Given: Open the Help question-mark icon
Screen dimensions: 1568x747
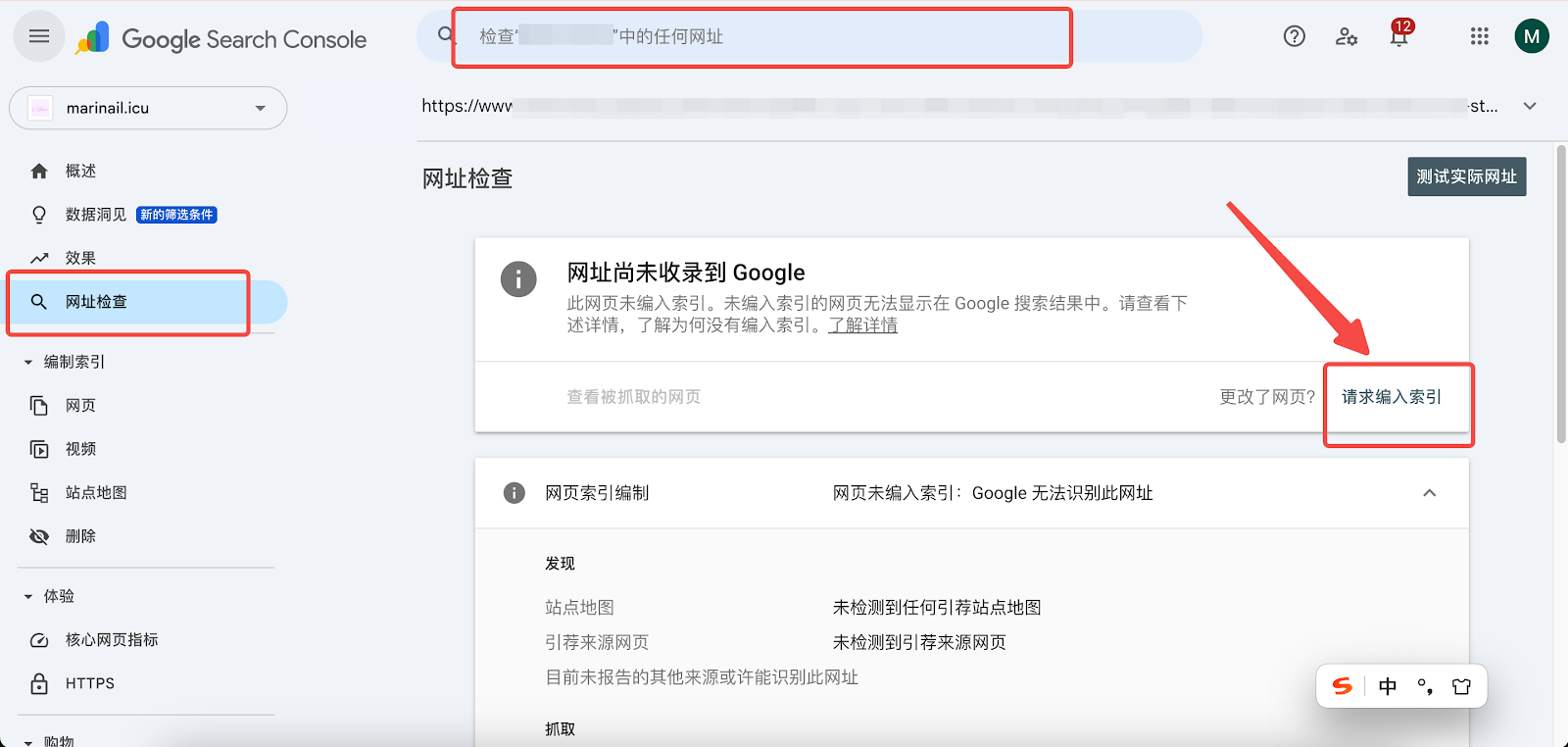Looking at the screenshot, I should tap(1295, 36).
